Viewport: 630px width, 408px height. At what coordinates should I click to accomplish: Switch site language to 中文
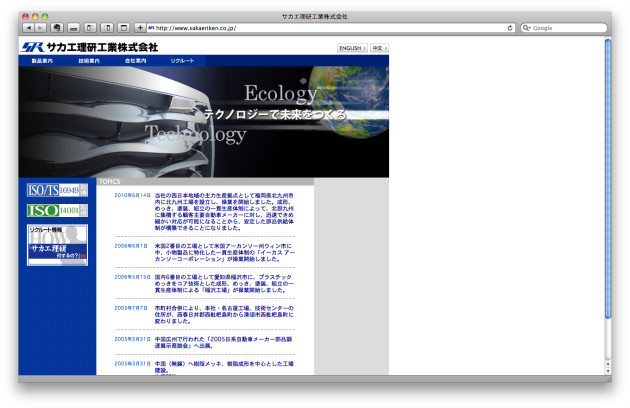coord(379,48)
